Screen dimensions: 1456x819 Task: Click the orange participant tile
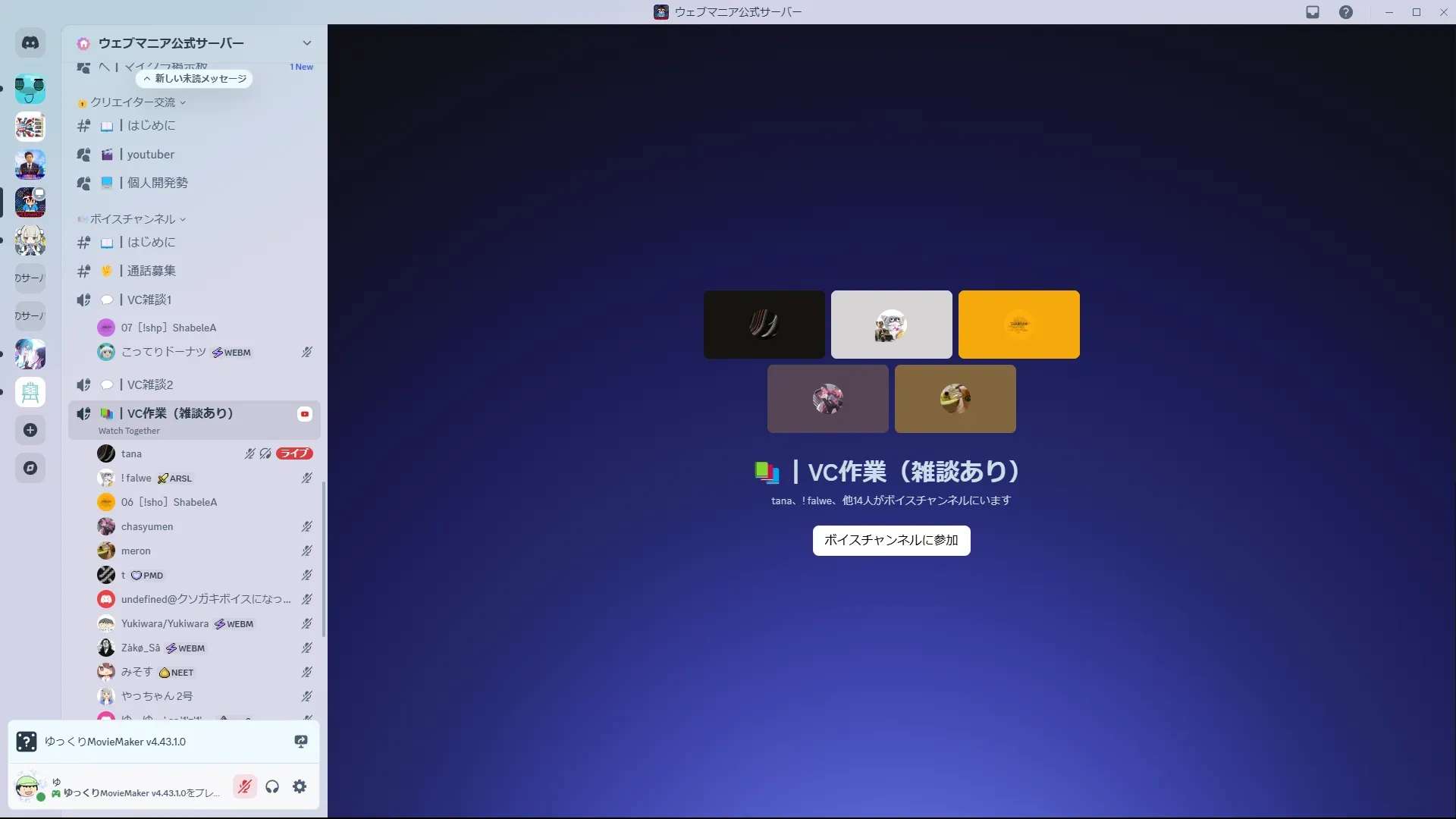(x=1018, y=325)
